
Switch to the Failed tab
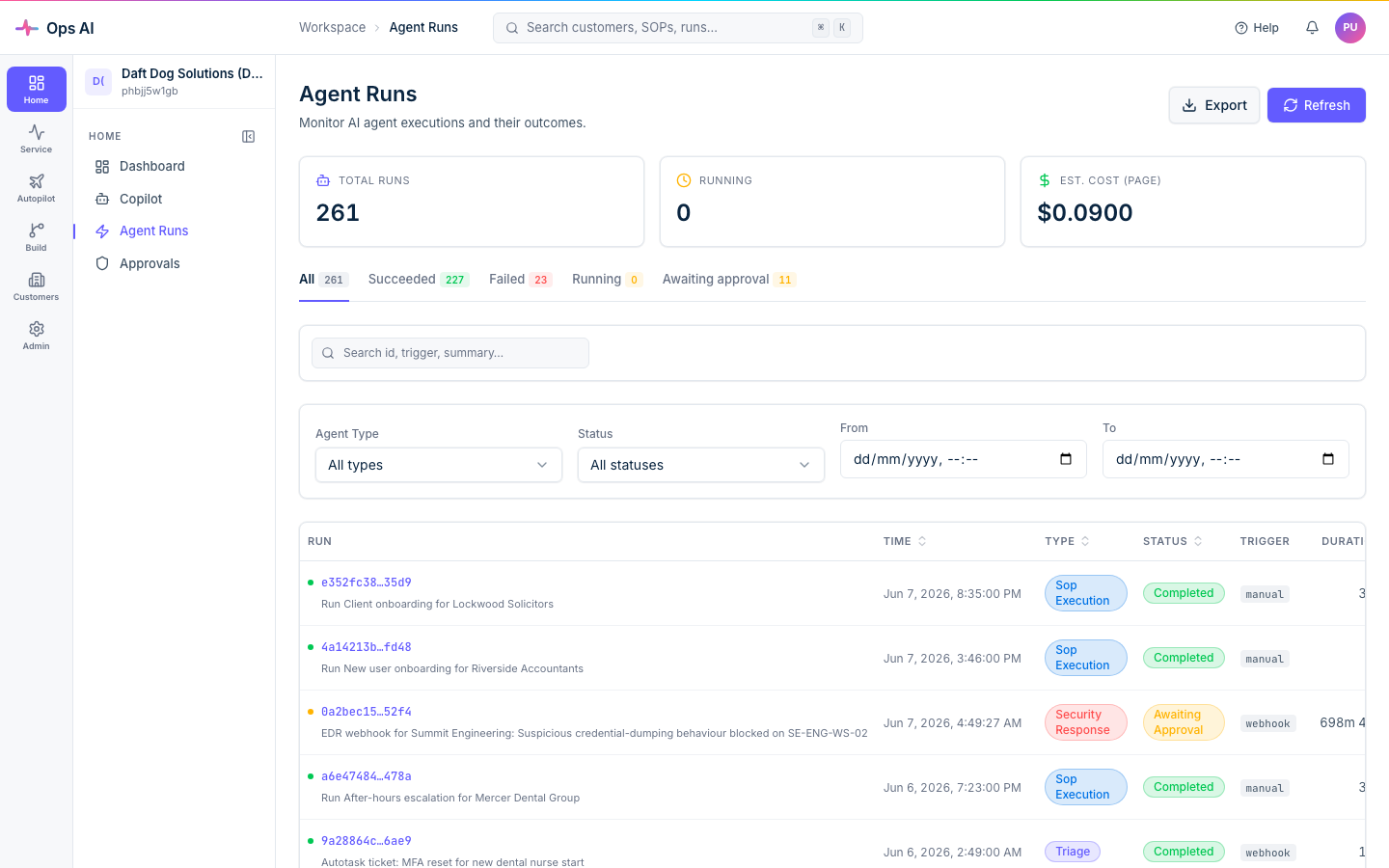click(x=521, y=280)
